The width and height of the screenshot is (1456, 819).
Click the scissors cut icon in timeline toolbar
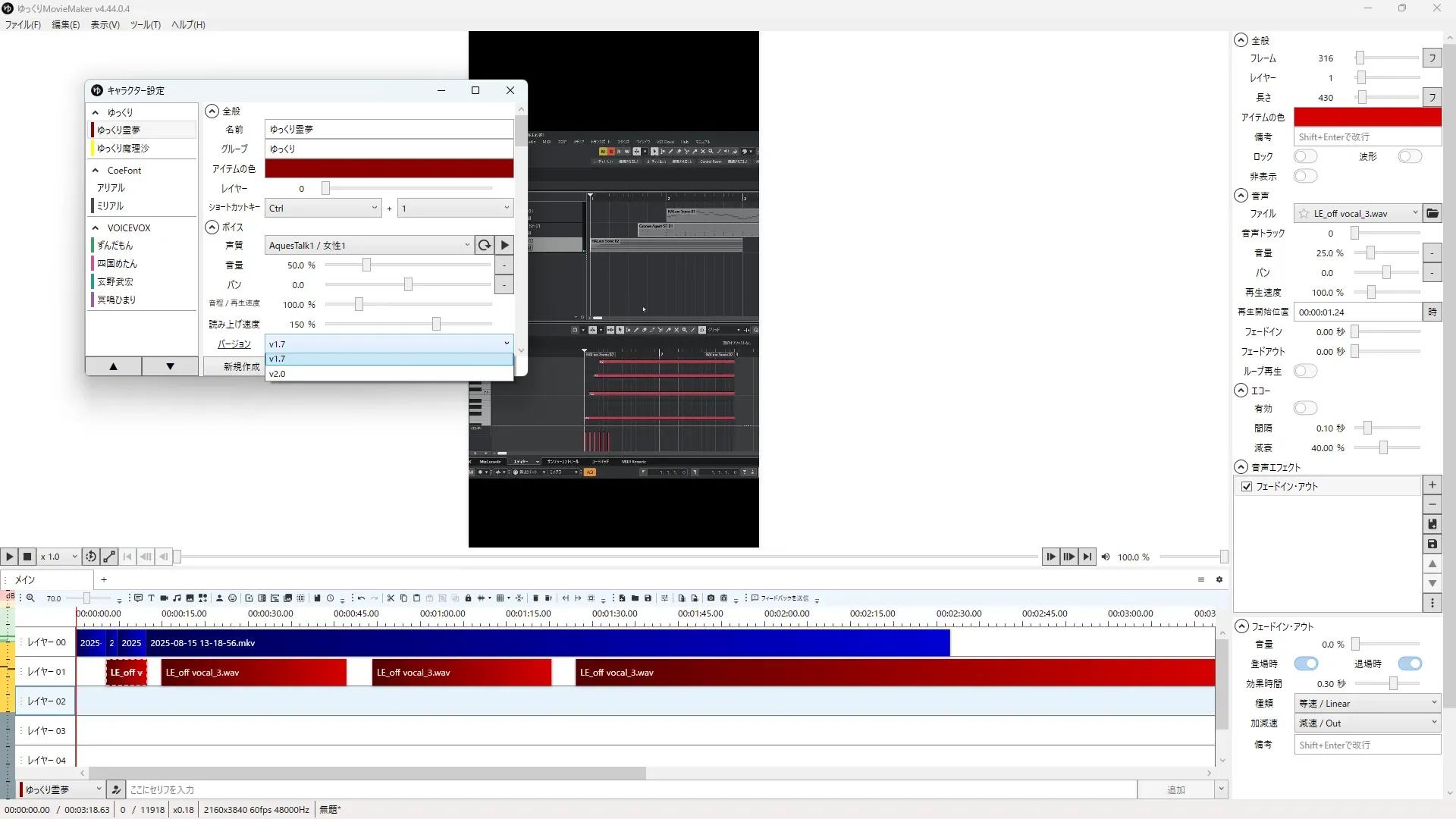[391, 598]
